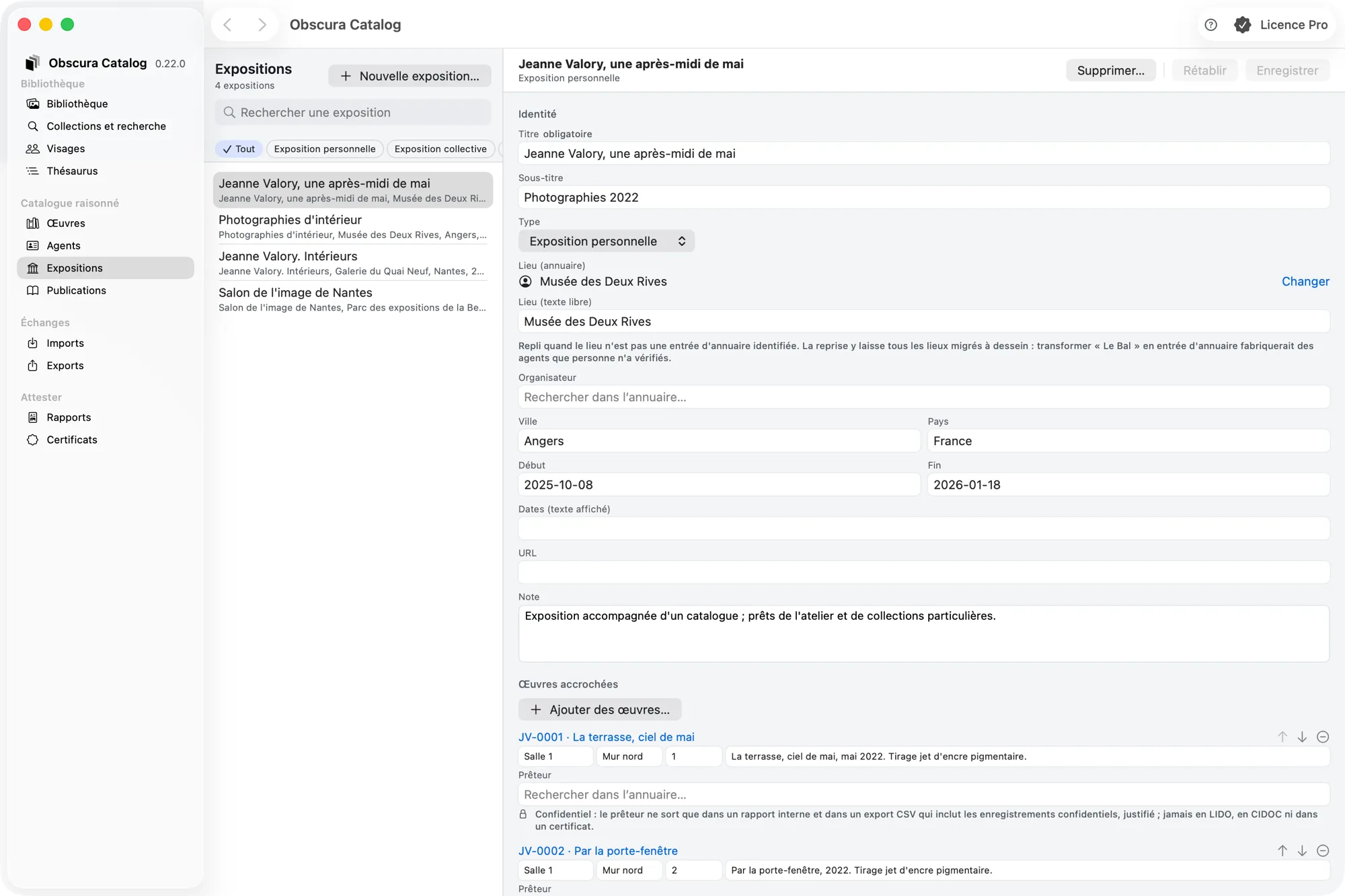
Task: Filter by Exposition collective chip
Action: (x=440, y=149)
